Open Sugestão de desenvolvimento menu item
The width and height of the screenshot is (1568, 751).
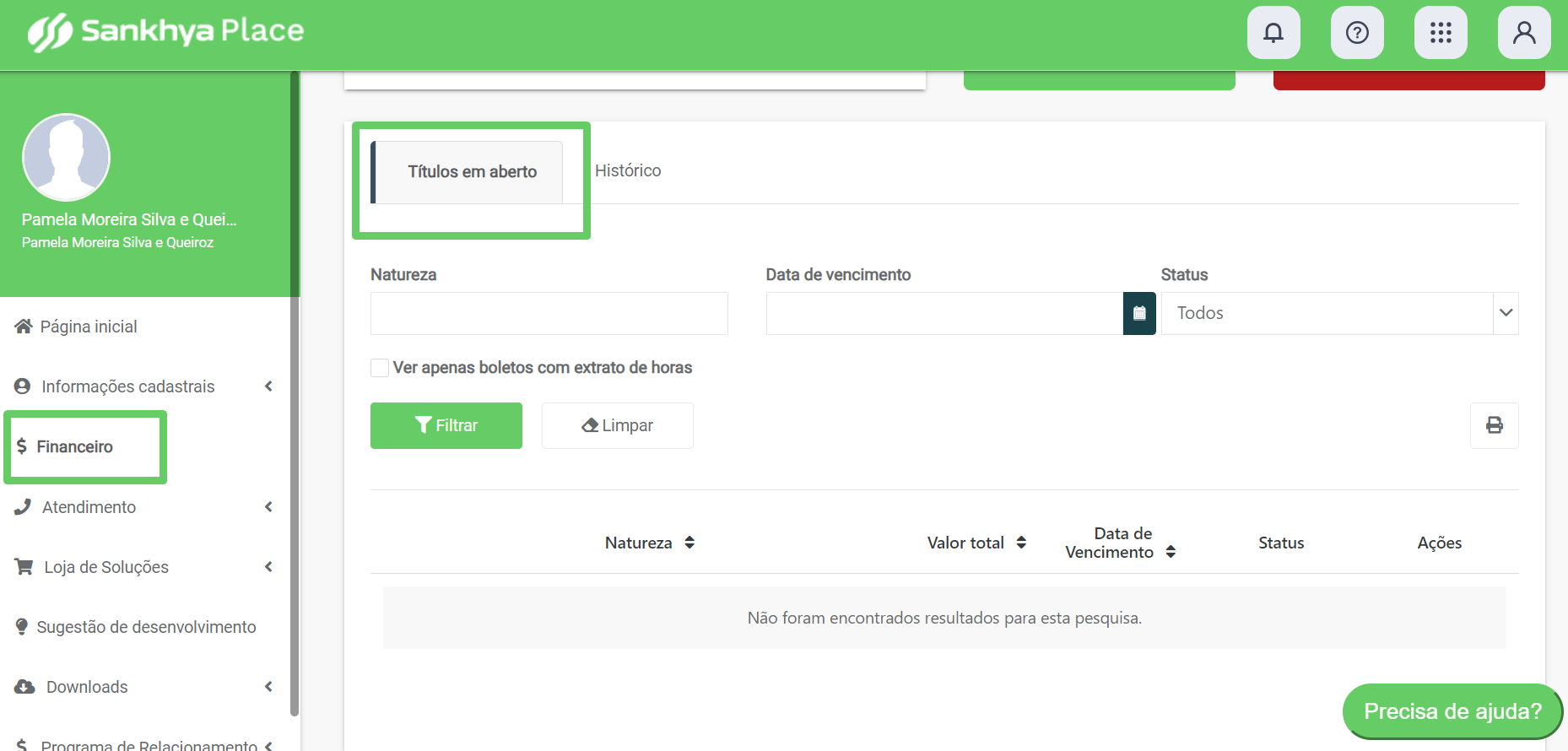(146, 627)
